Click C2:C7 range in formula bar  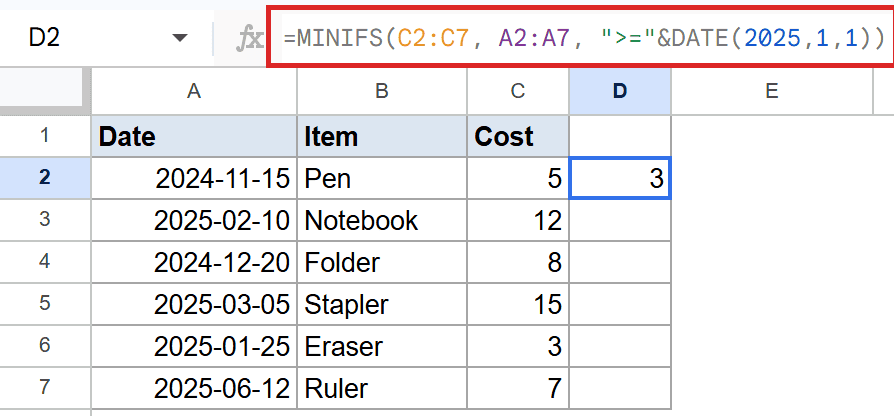click(434, 38)
